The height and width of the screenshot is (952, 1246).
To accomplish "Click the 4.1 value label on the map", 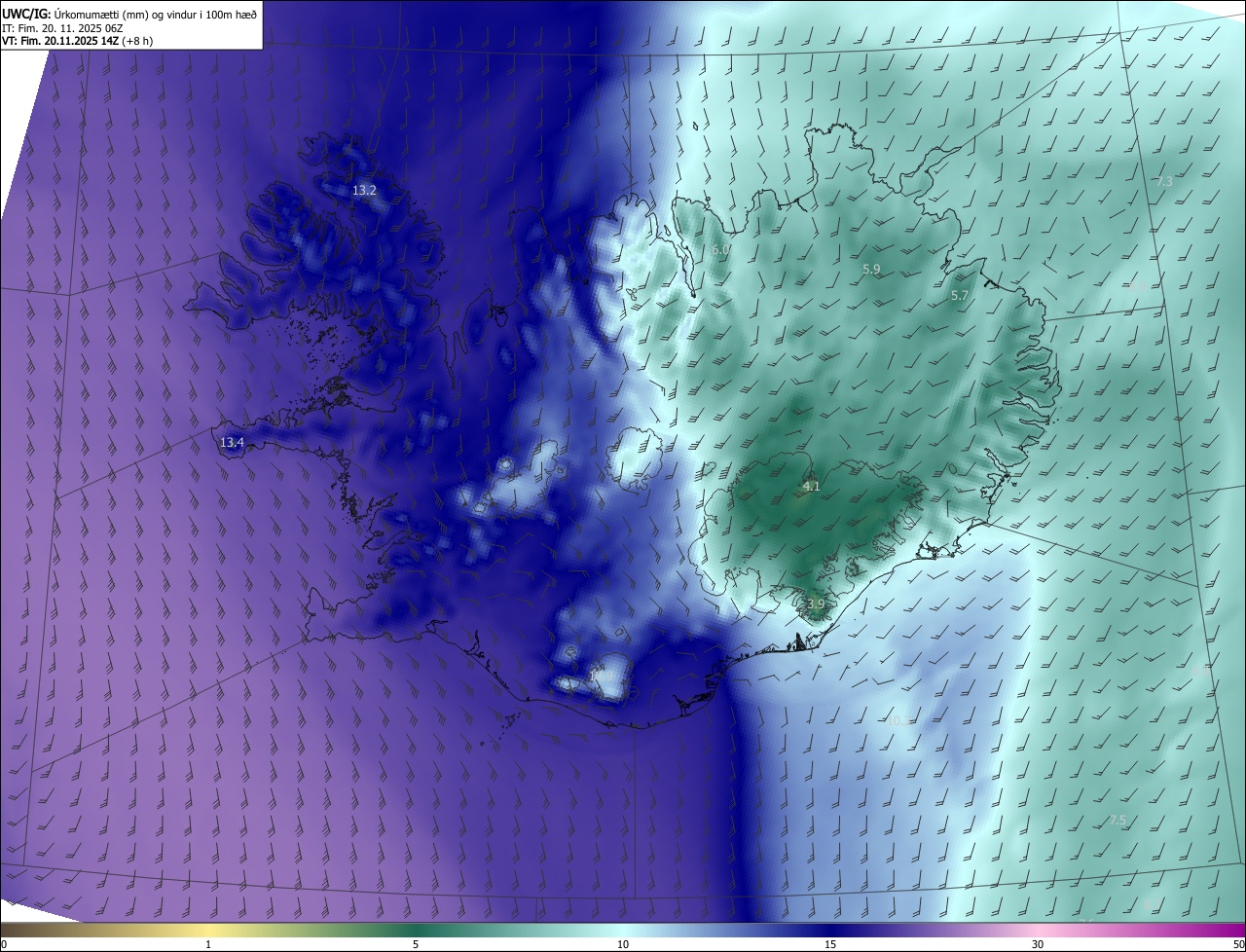I will (x=812, y=487).
